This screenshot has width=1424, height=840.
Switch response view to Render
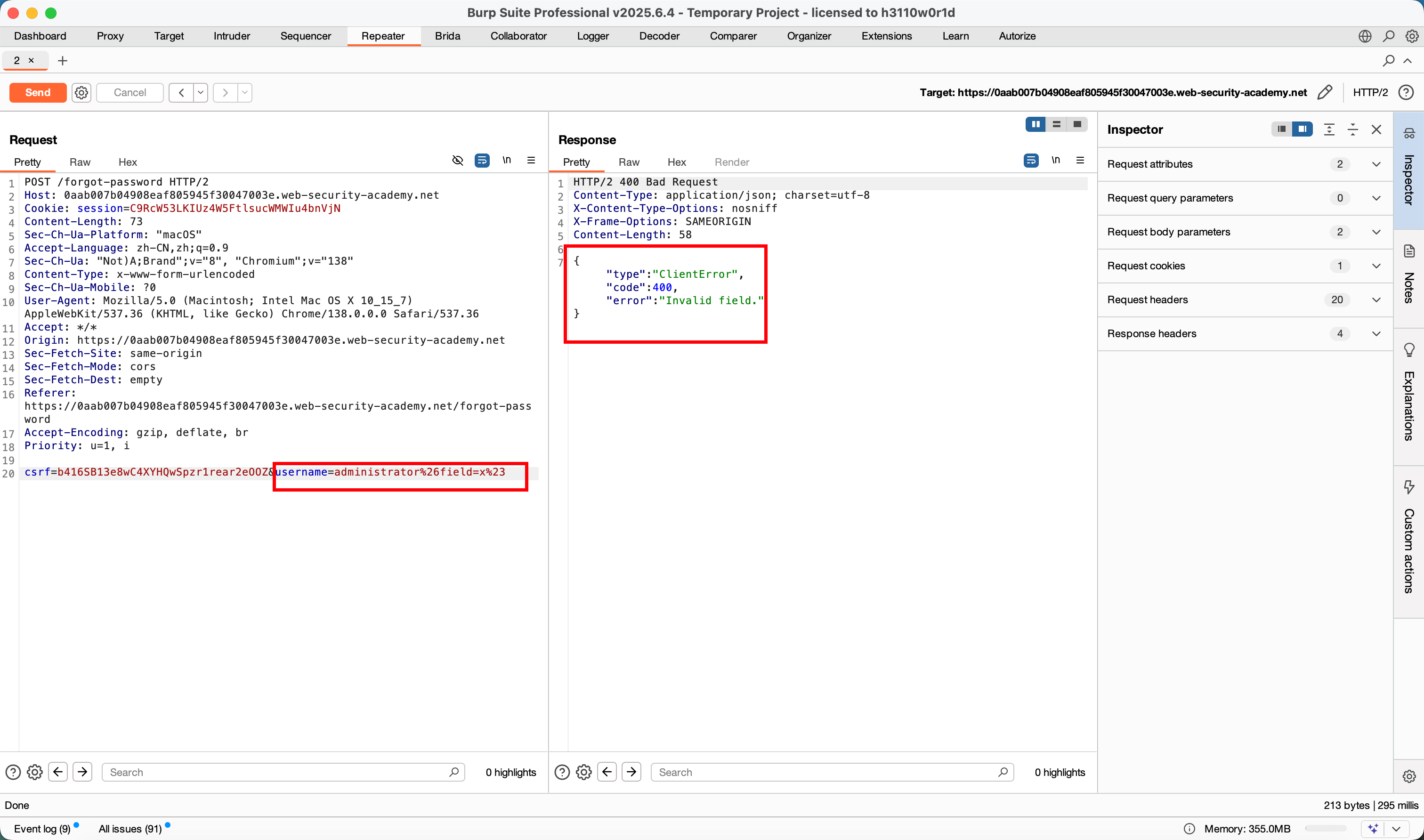732,162
